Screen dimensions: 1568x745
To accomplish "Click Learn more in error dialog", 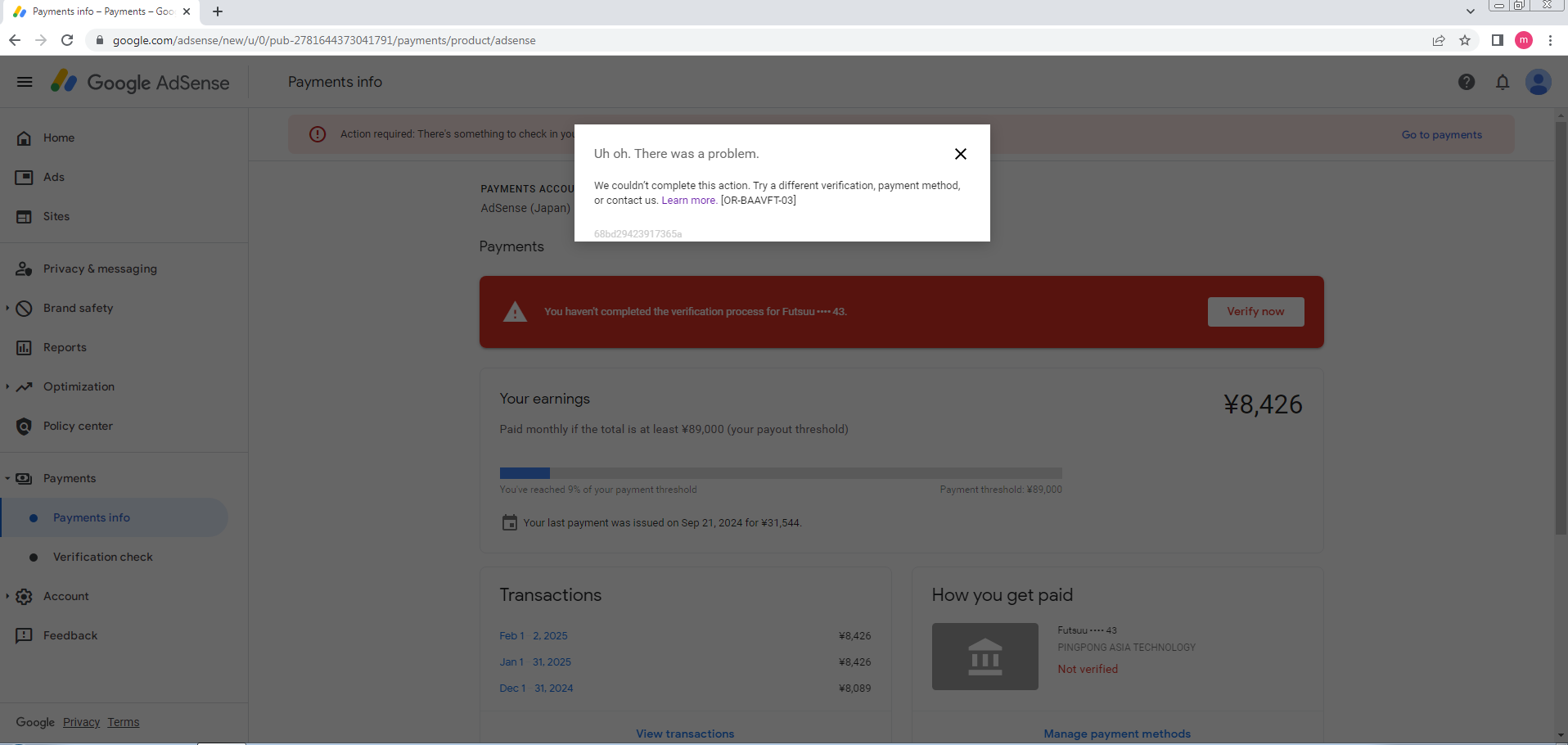I will pyautogui.click(x=688, y=201).
